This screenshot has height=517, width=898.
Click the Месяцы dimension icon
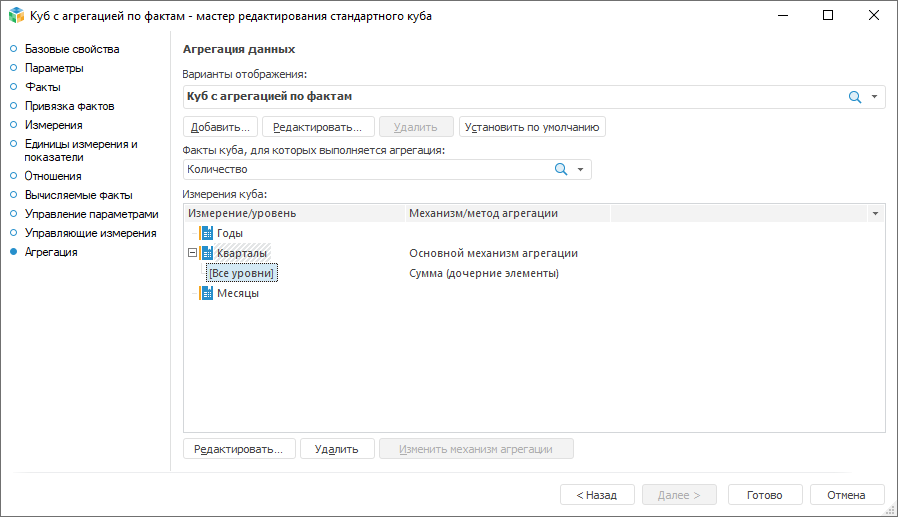[x=207, y=293]
